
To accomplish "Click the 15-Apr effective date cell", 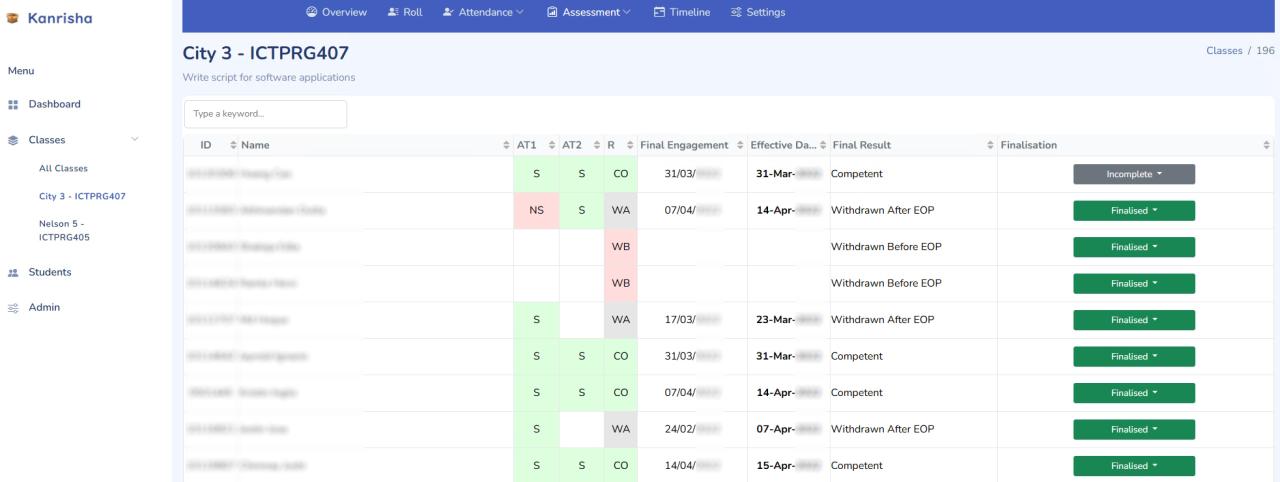I will pos(788,466).
